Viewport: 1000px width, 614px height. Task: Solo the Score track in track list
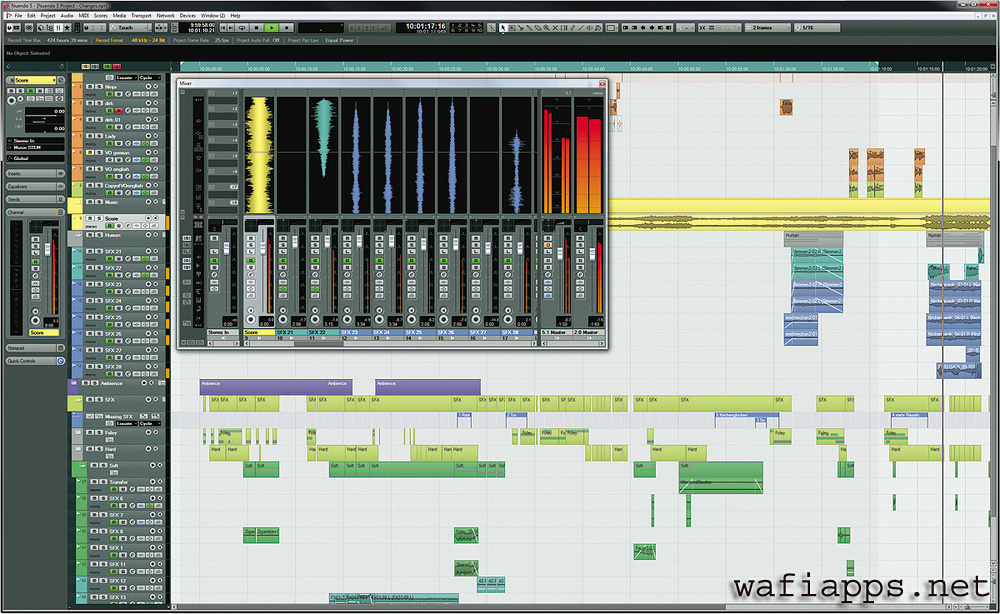(98, 218)
